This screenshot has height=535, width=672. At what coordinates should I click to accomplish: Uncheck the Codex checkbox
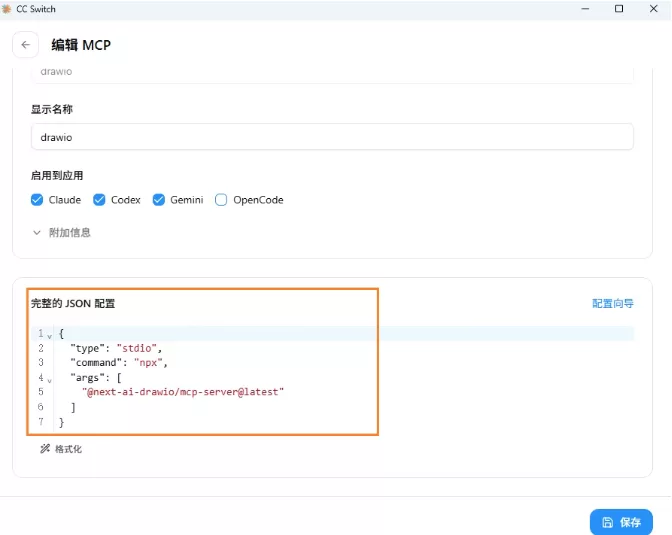pyautogui.click(x=99, y=200)
